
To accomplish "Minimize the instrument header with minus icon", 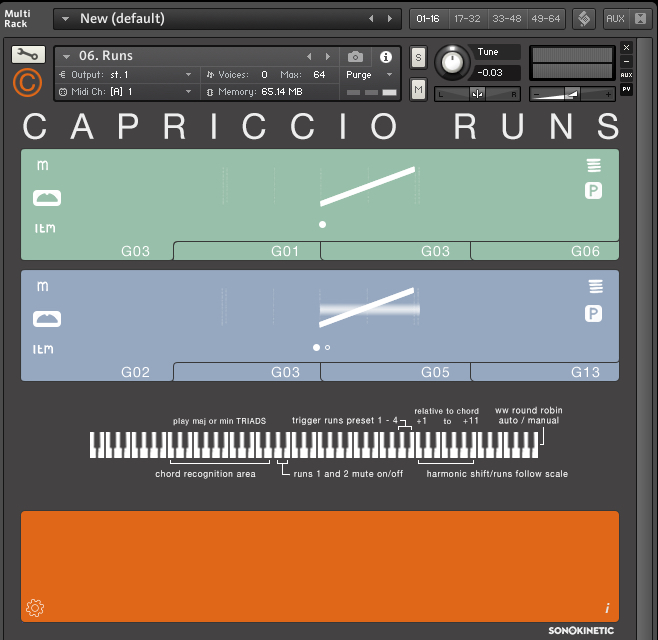I will coord(626,61).
